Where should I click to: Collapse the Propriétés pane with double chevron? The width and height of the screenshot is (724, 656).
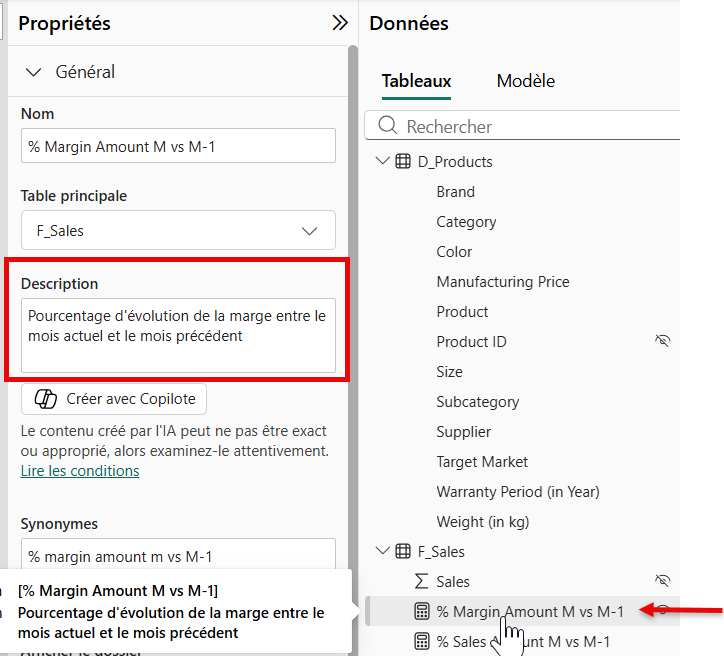point(340,23)
